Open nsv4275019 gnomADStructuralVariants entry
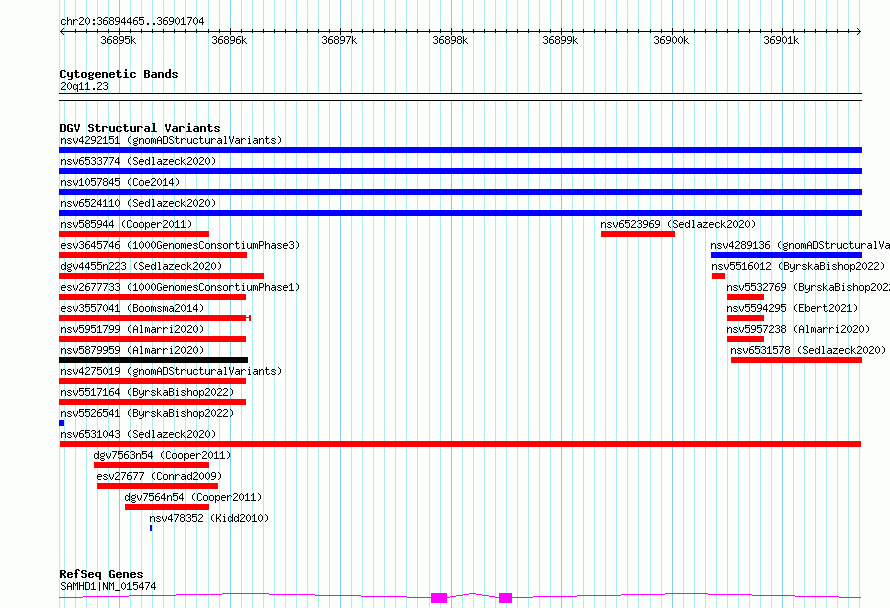Viewport: 890px width, 608px height. (171, 371)
